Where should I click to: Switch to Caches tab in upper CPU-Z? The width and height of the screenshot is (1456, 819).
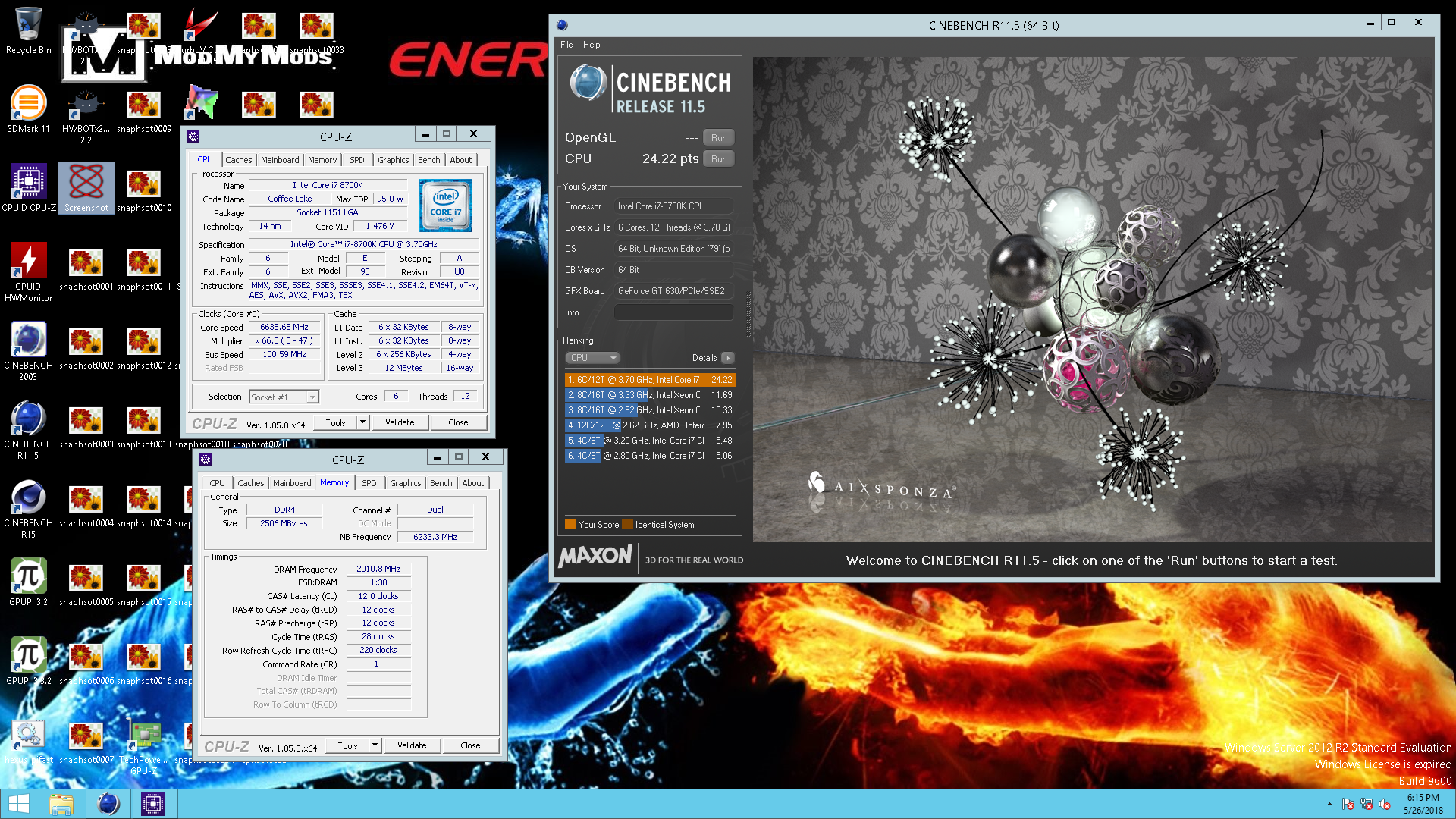[238, 160]
